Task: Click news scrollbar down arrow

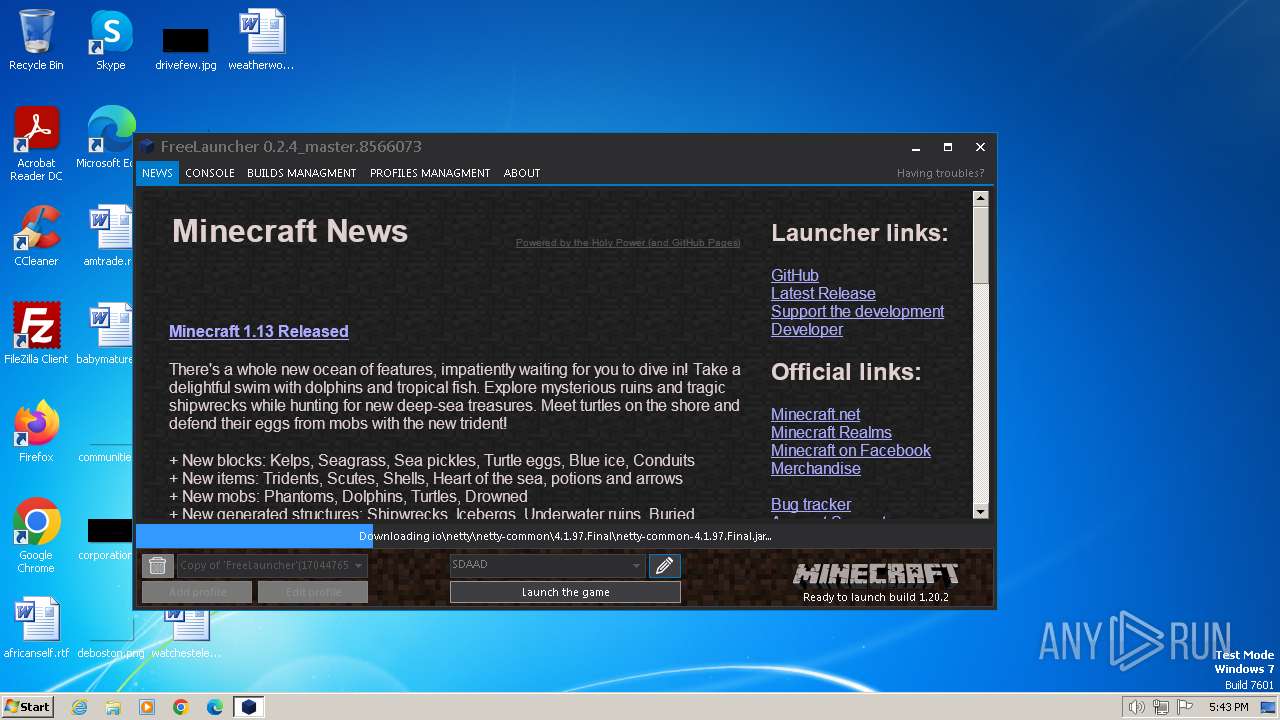Action: coord(980,512)
